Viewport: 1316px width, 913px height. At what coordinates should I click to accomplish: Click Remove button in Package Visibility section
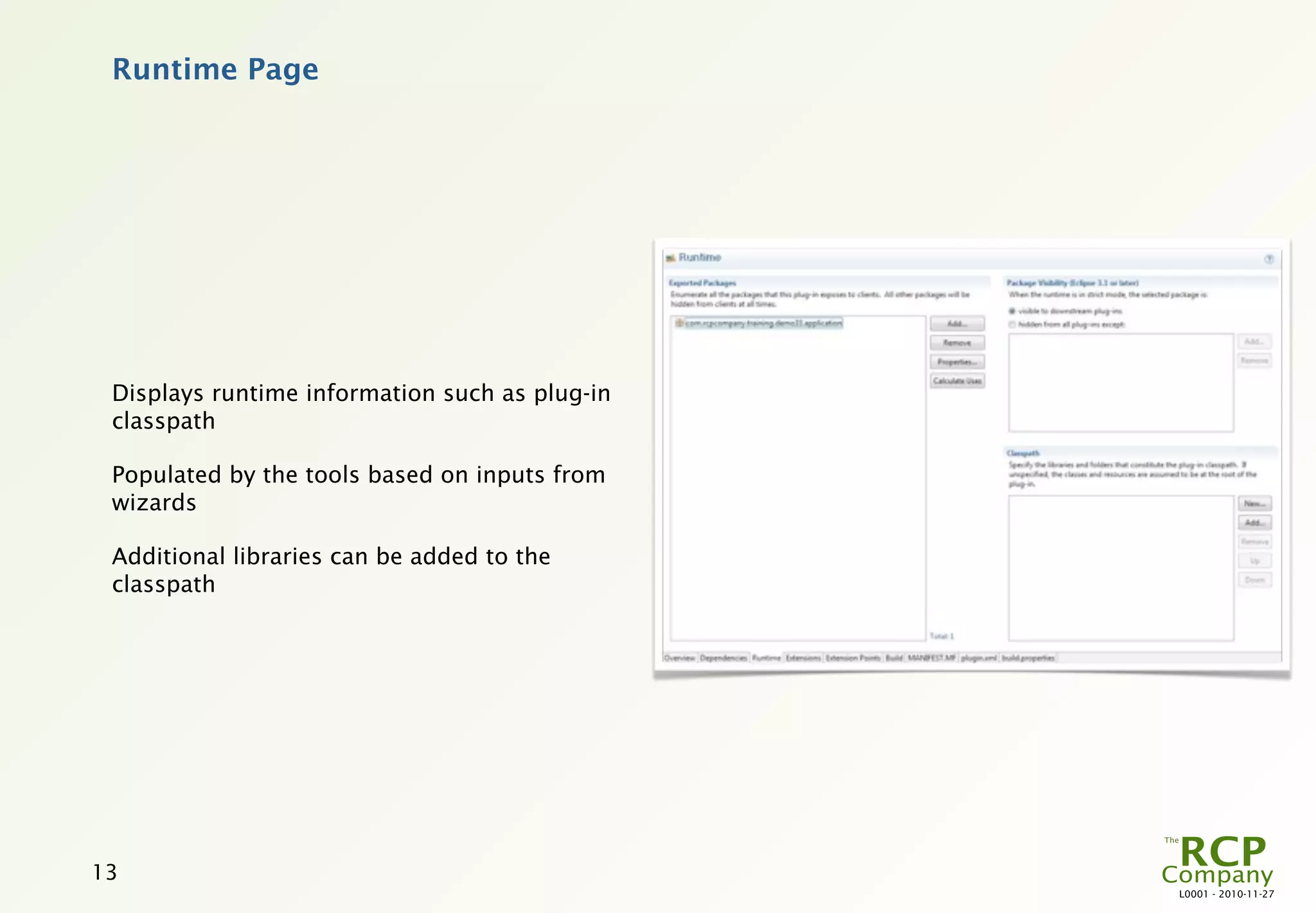click(1255, 360)
